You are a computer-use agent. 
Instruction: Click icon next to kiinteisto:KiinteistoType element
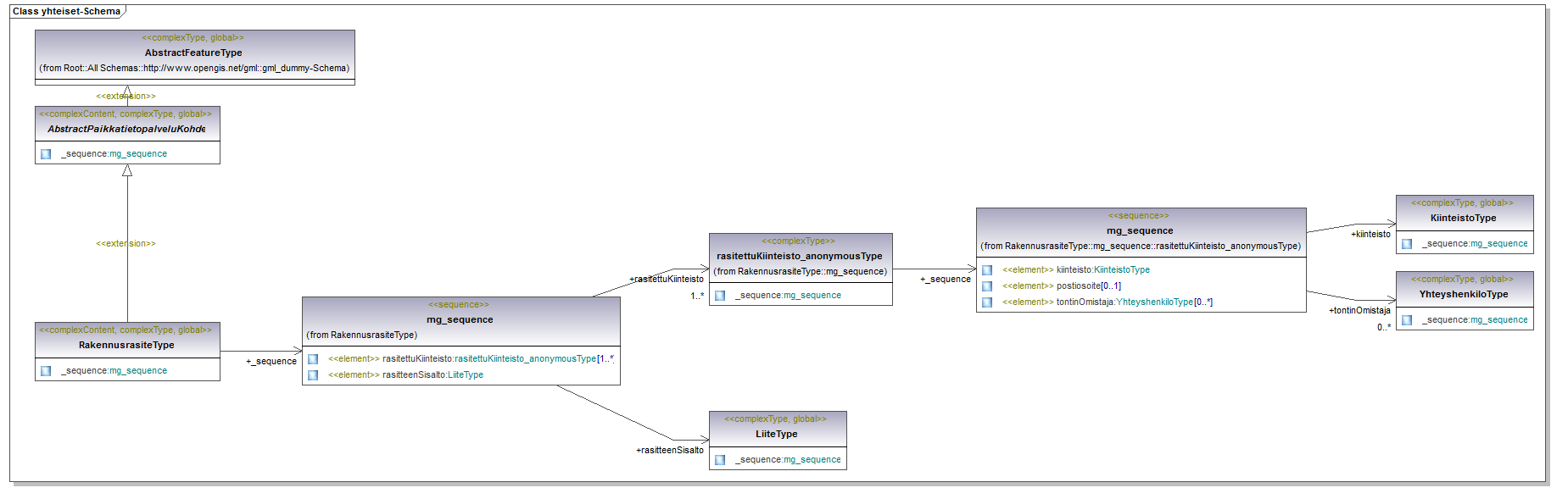pos(987,270)
